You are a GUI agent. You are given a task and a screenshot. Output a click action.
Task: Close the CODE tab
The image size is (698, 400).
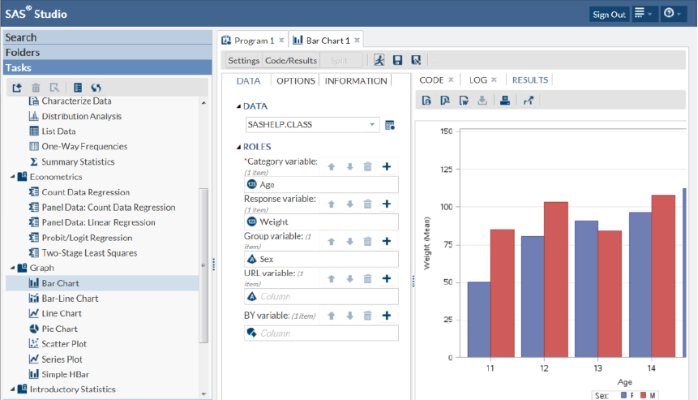[x=450, y=80]
